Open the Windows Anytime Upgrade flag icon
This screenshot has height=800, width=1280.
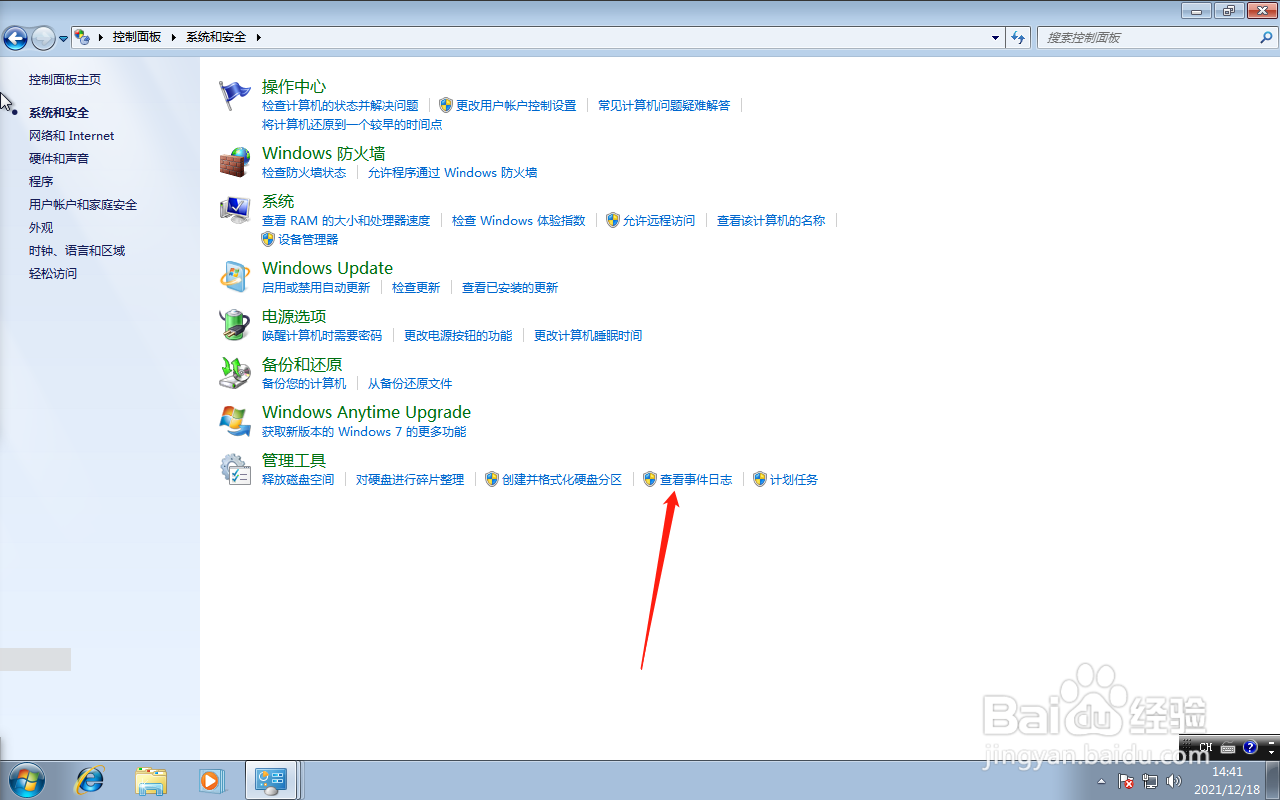pyautogui.click(x=235, y=421)
